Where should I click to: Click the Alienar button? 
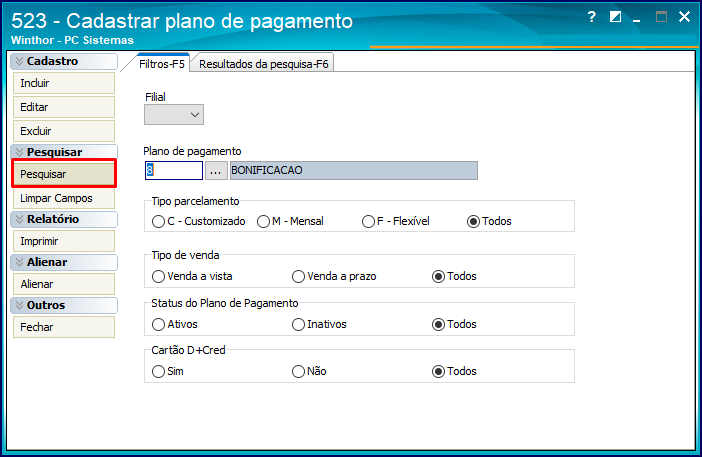click(x=64, y=284)
